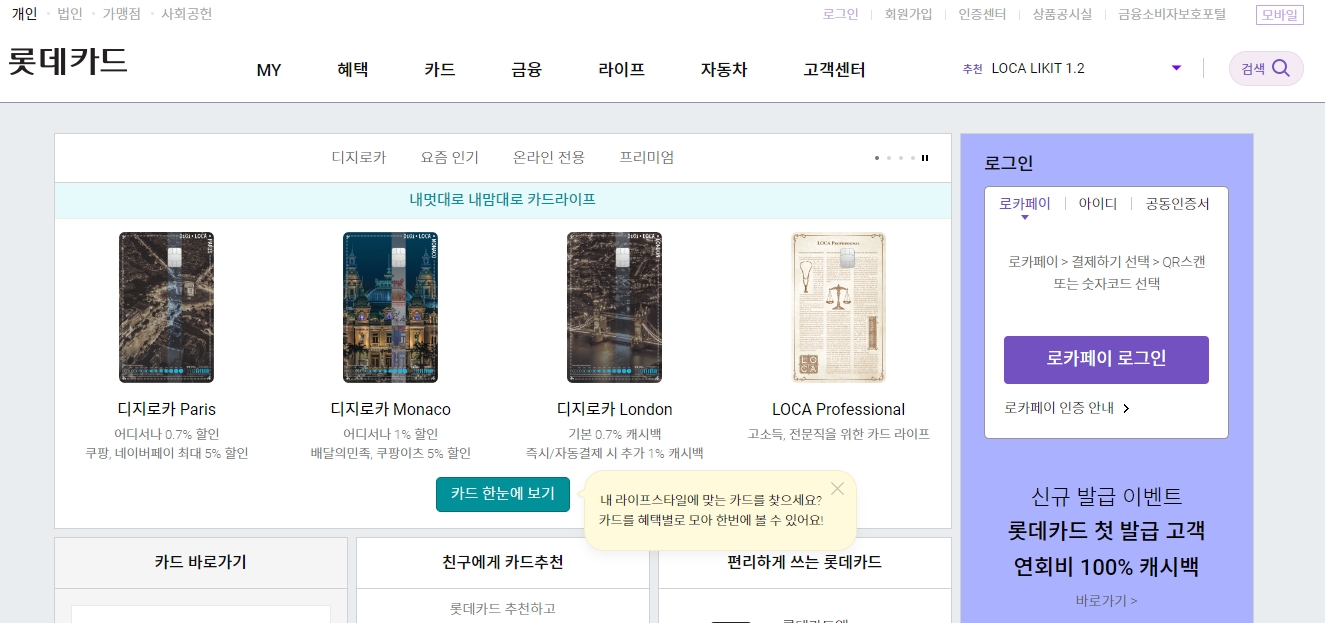Click the 디지로카 Monaco card title
Screen dimensions: 1325x623
pos(391,409)
